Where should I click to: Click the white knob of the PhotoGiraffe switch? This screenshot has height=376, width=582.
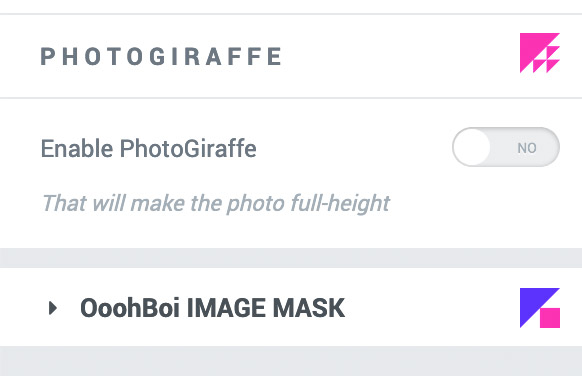coord(472,147)
